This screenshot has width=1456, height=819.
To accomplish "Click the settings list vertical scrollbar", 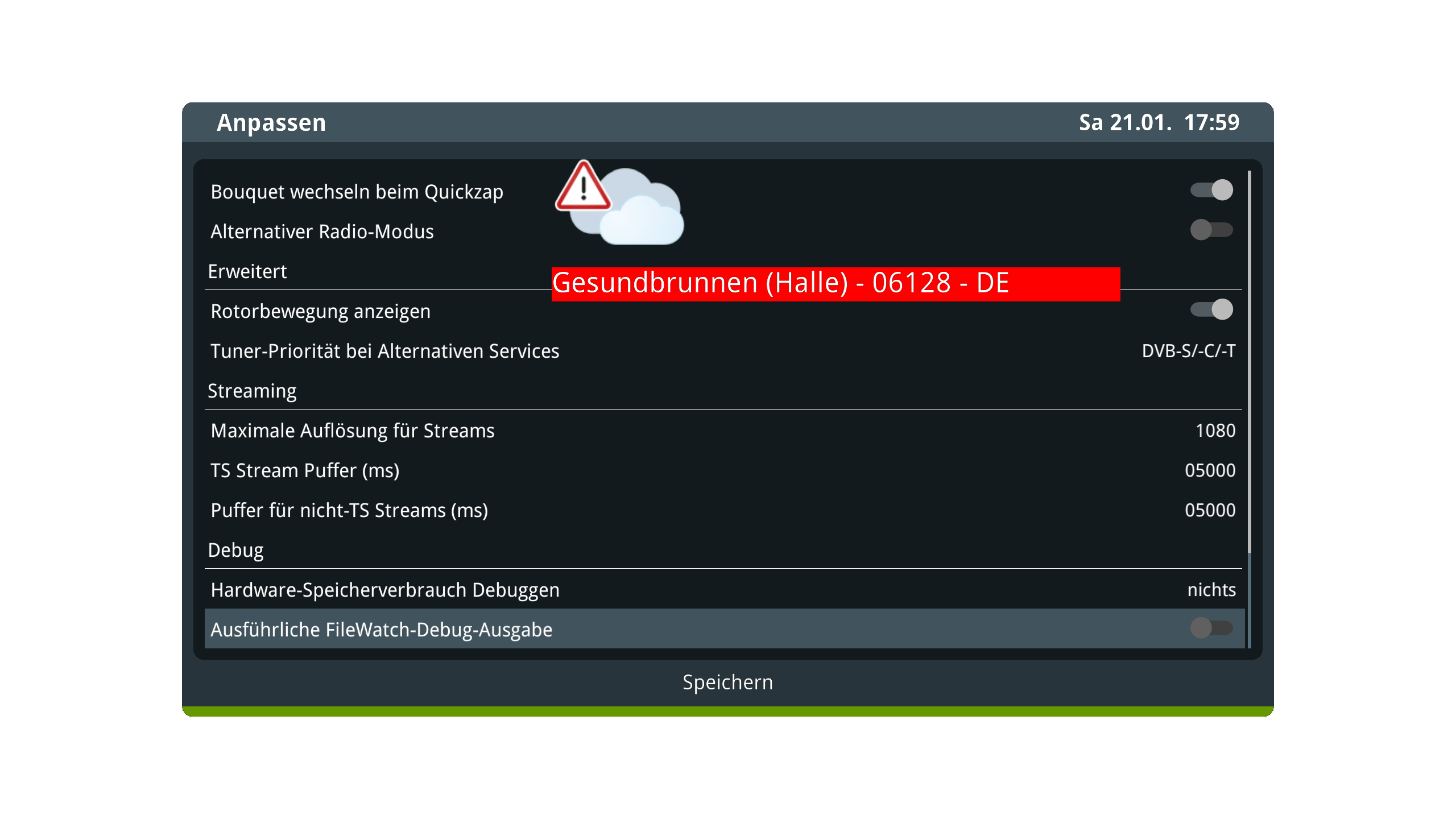I will click(x=1250, y=409).
